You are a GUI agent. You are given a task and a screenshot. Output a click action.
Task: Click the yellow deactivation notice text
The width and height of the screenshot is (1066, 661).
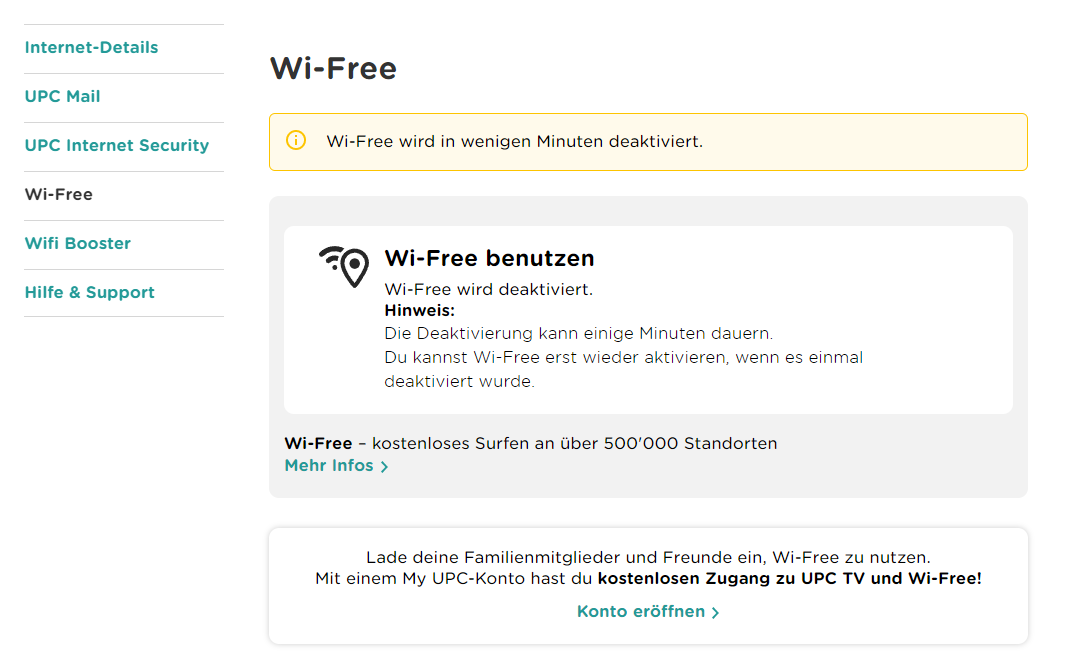(x=514, y=142)
